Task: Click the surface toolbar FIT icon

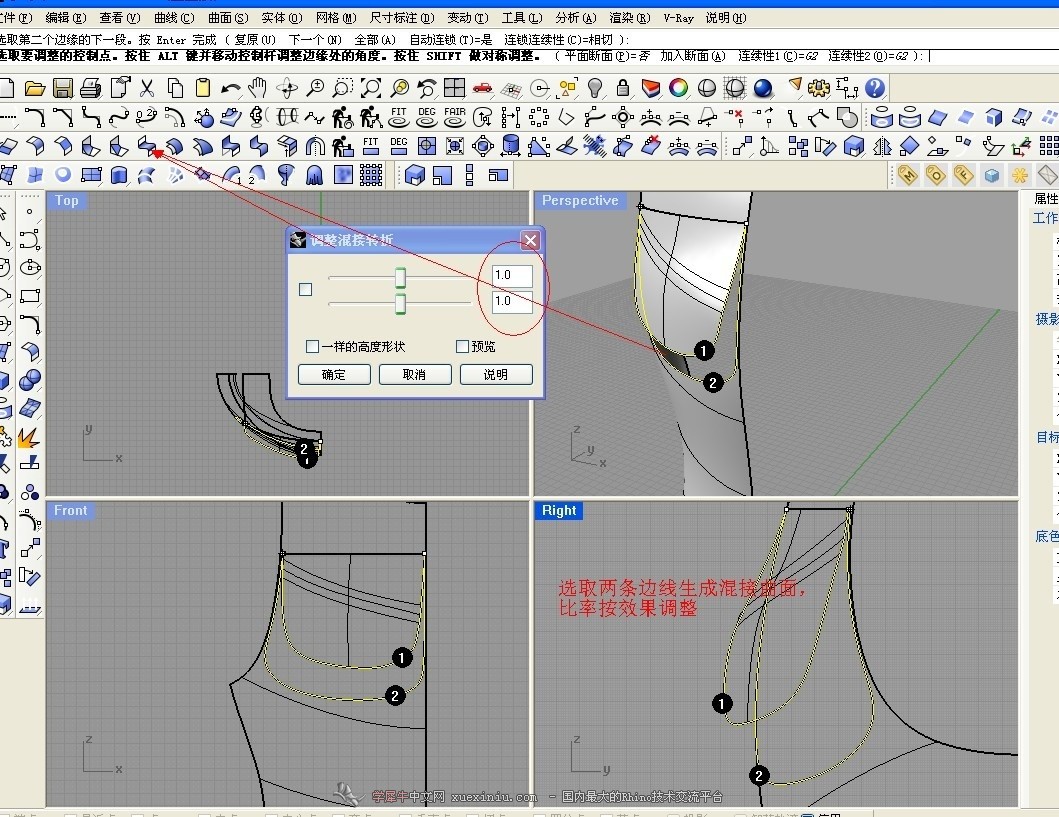Action: 371,145
